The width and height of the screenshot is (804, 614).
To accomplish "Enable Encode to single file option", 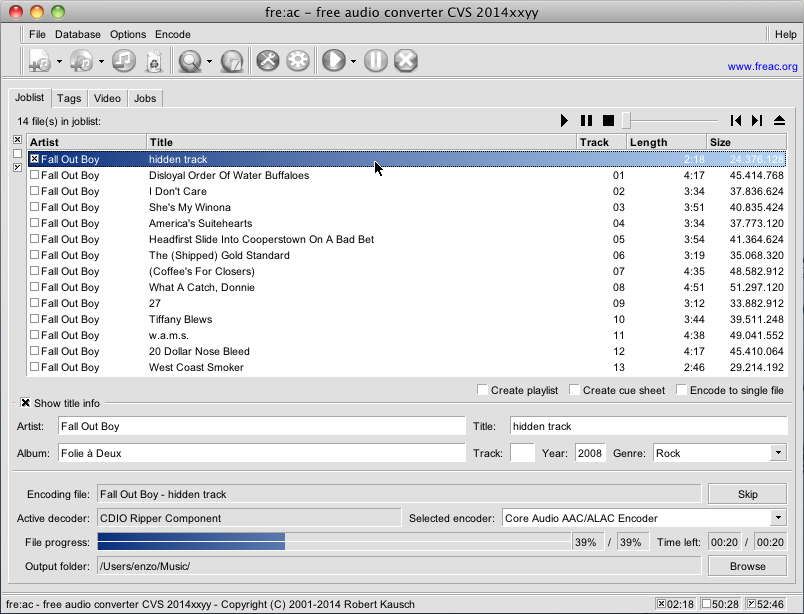I will (681, 390).
